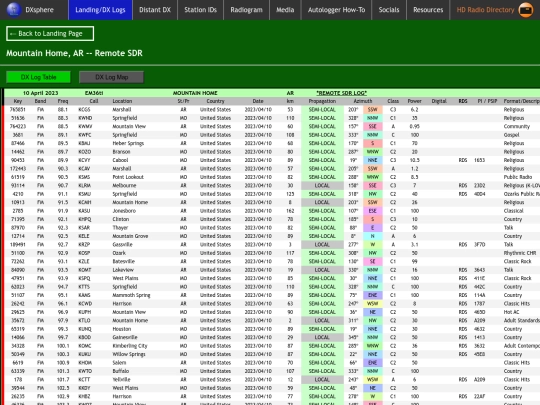Click the Public Radio format cell
The image size is (540, 405).
click(518, 177)
